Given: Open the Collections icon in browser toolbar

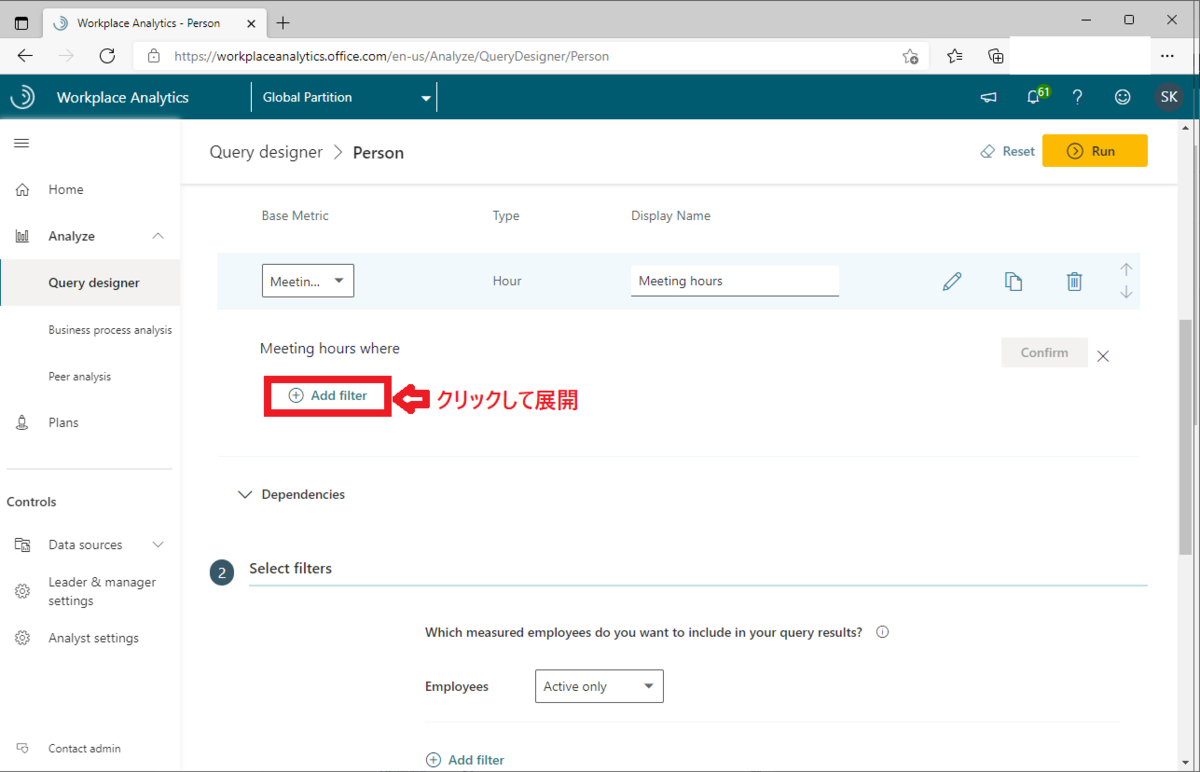Looking at the screenshot, I should coord(995,56).
